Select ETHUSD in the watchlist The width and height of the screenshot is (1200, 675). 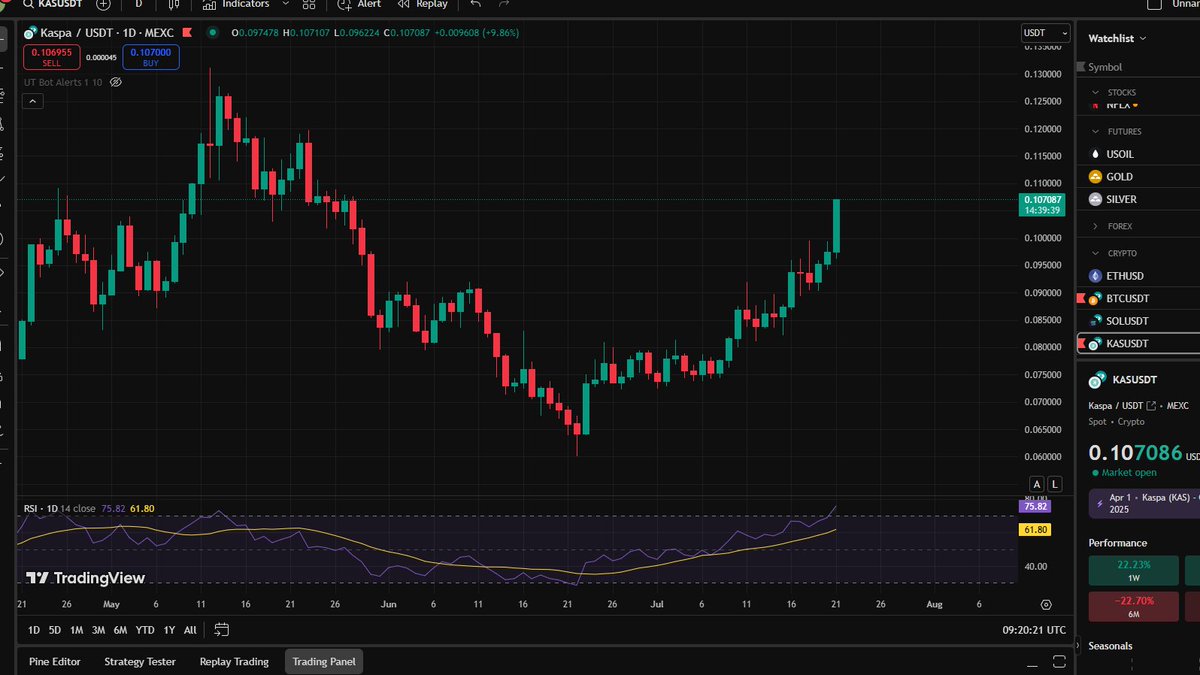pyautogui.click(x=1138, y=276)
